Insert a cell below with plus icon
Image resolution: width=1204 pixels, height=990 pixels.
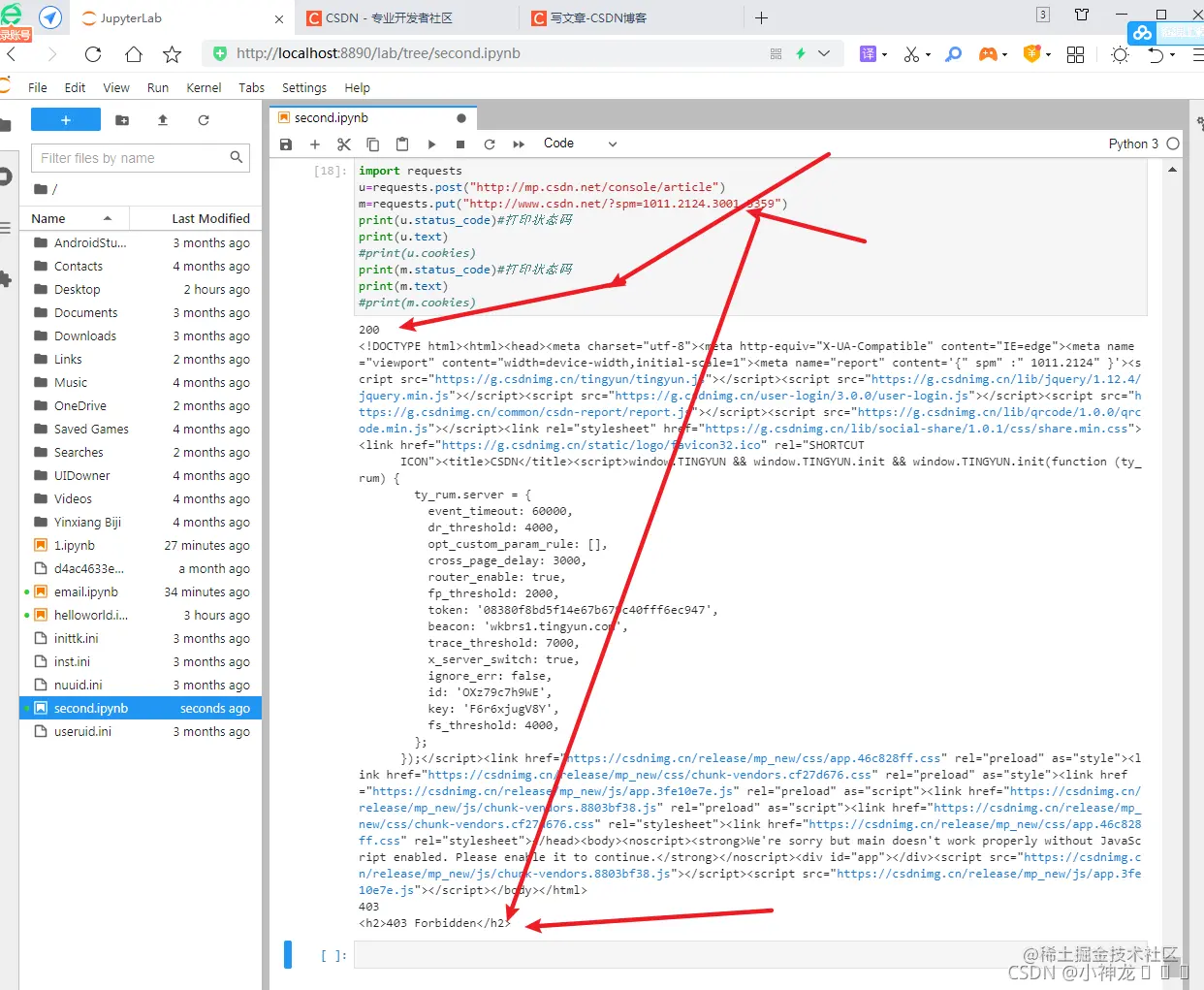point(315,144)
